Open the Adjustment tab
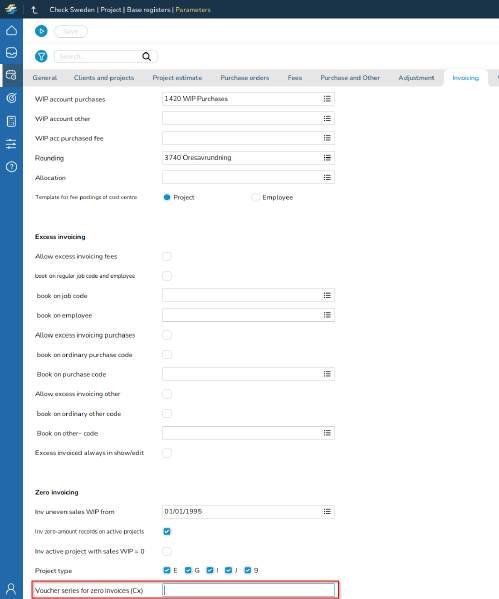Viewport: 499px width, 599px height. (x=416, y=78)
